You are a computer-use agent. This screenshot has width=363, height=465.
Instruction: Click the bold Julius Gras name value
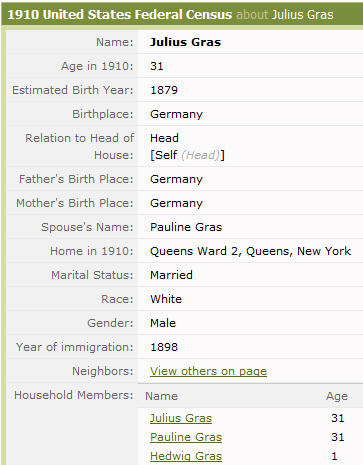coord(185,42)
